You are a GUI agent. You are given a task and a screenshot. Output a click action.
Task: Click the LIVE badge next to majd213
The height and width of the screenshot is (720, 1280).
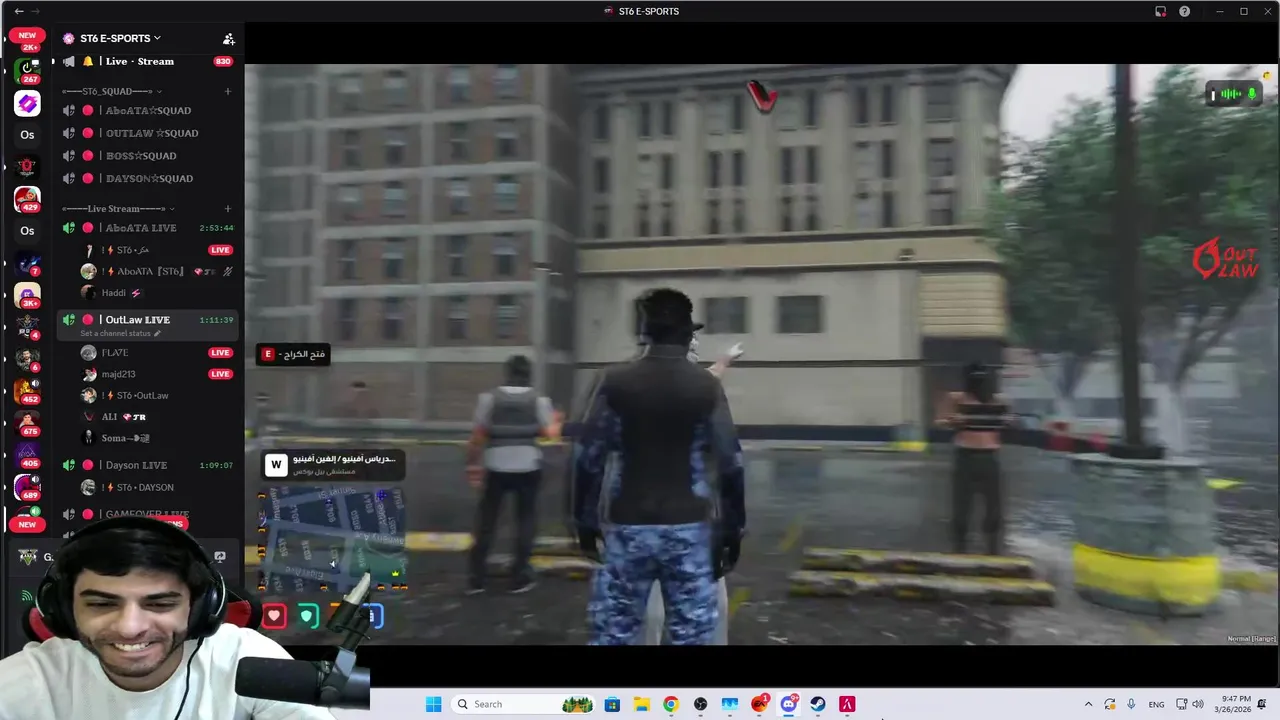click(x=221, y=374)
